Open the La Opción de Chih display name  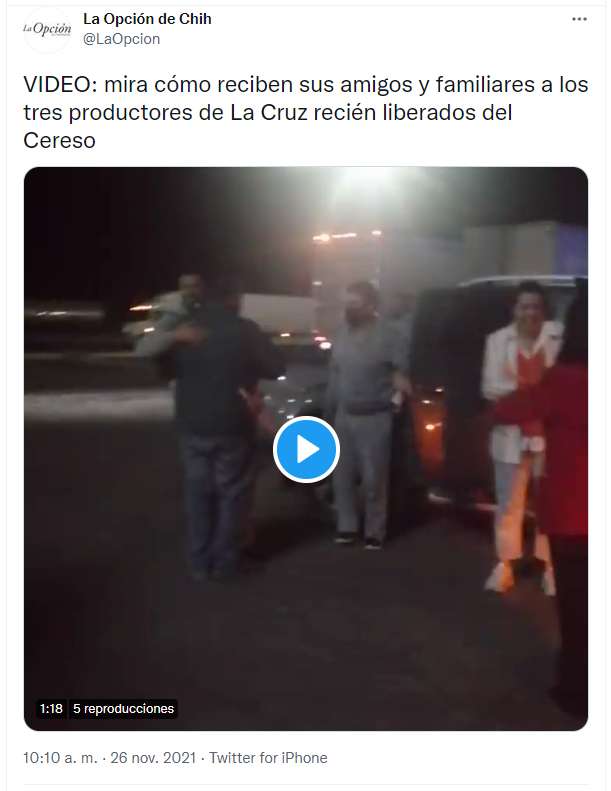click(x=147, y=19)
